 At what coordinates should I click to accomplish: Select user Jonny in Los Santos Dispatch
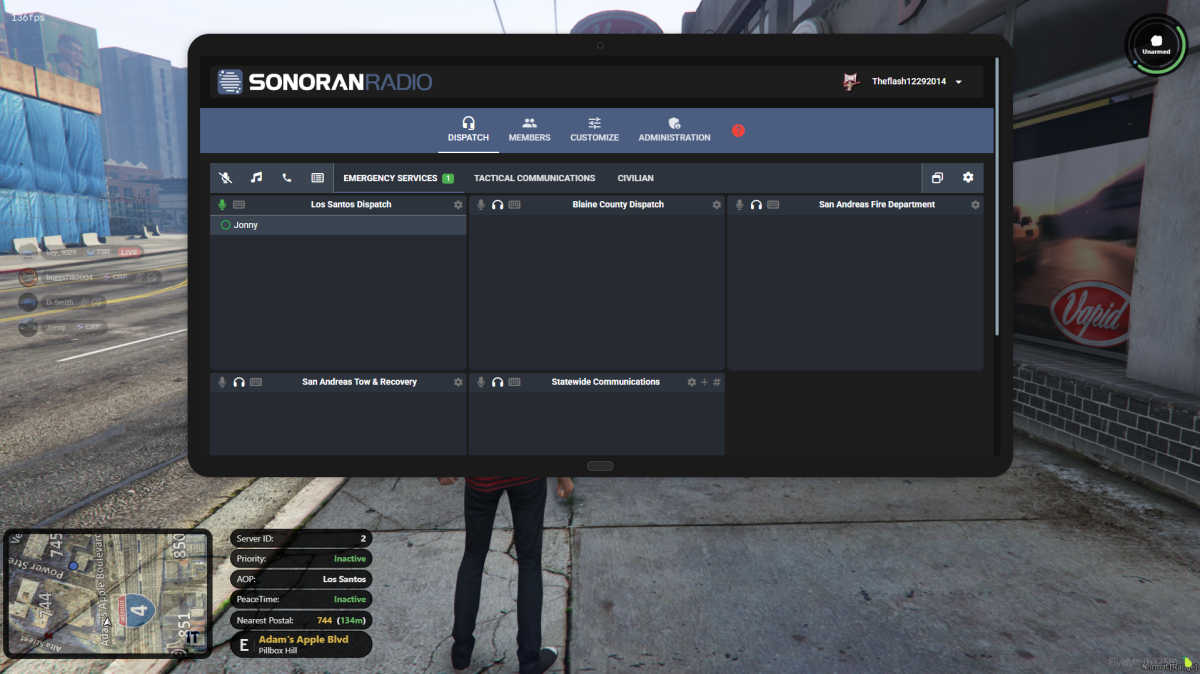point(245,226)
